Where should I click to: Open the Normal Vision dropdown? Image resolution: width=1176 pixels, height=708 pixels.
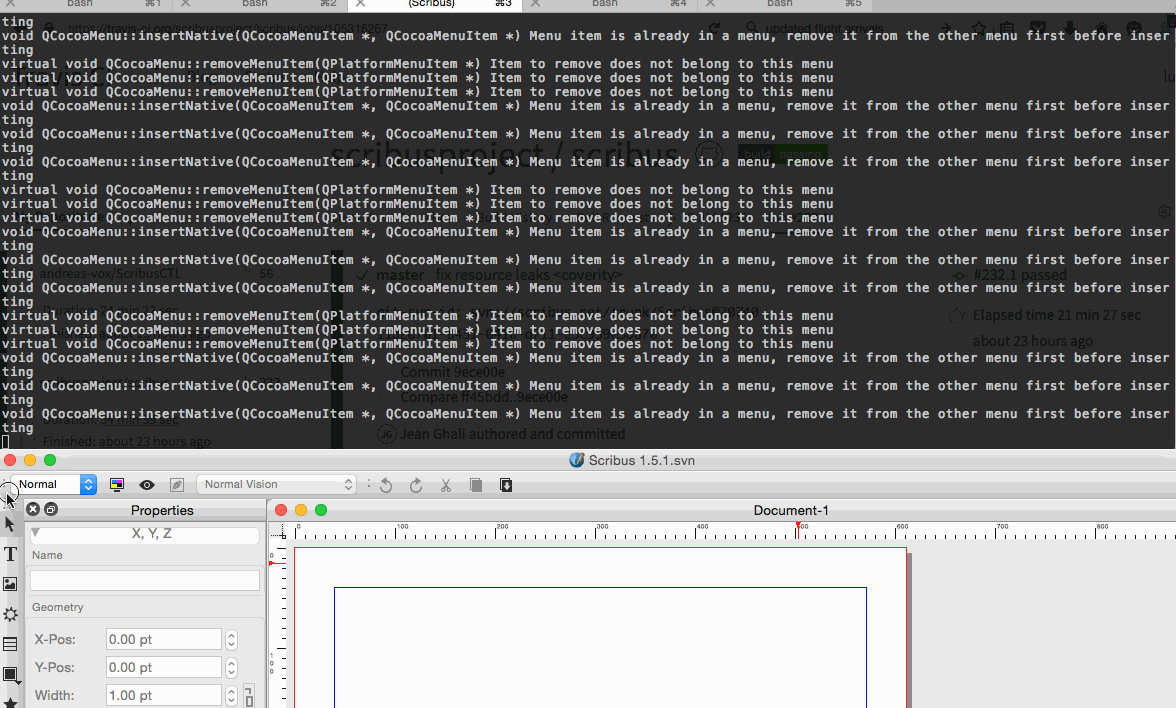pos(277,485)
